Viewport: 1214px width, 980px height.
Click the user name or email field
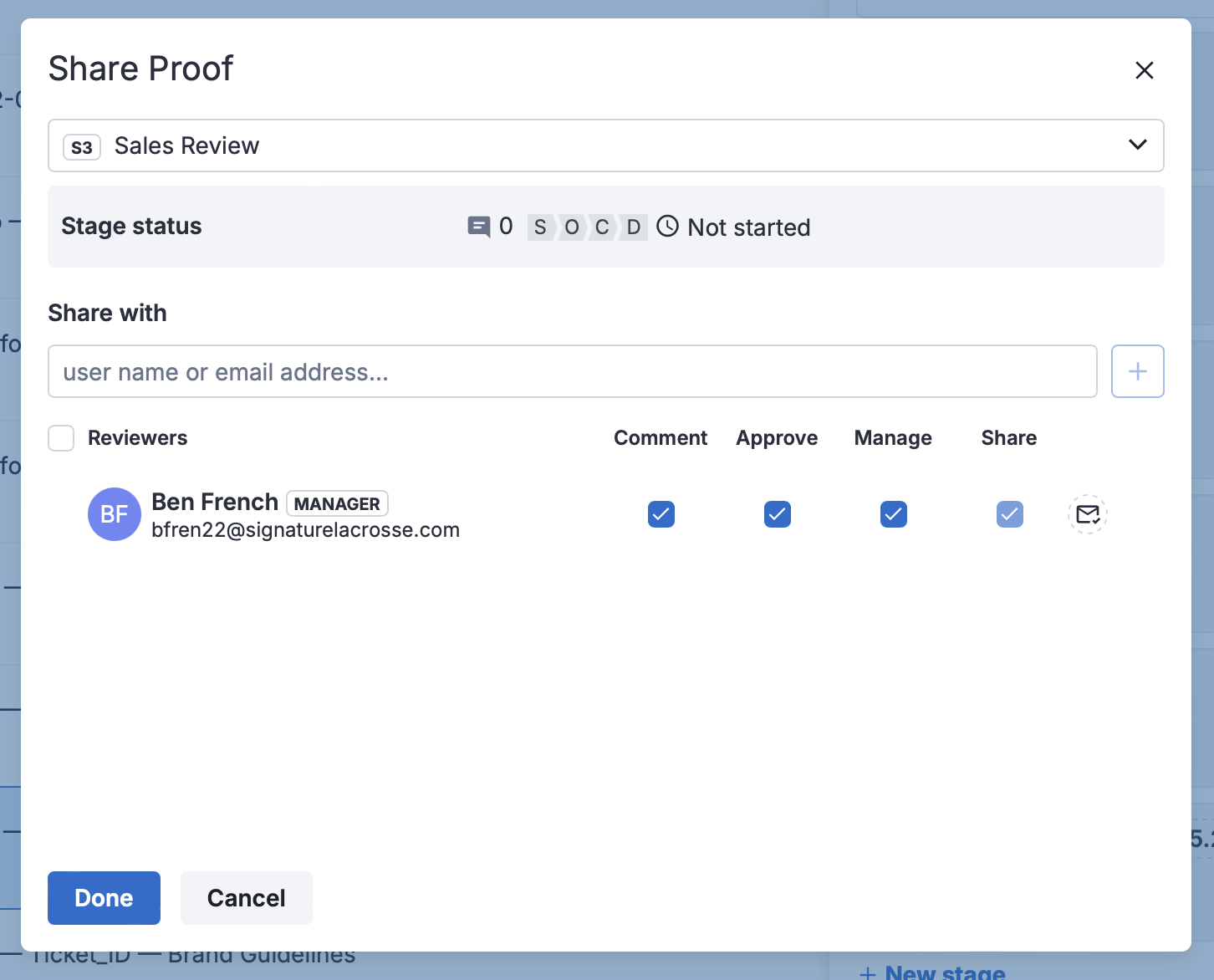tap(572, 371)
